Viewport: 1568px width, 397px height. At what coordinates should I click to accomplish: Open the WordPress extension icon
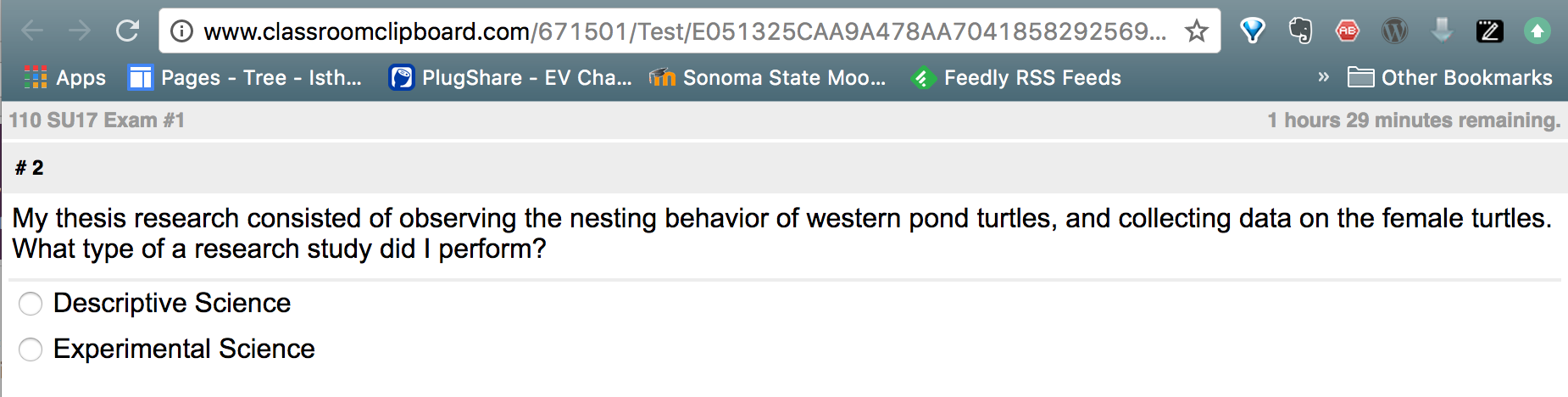(1394, 31)
